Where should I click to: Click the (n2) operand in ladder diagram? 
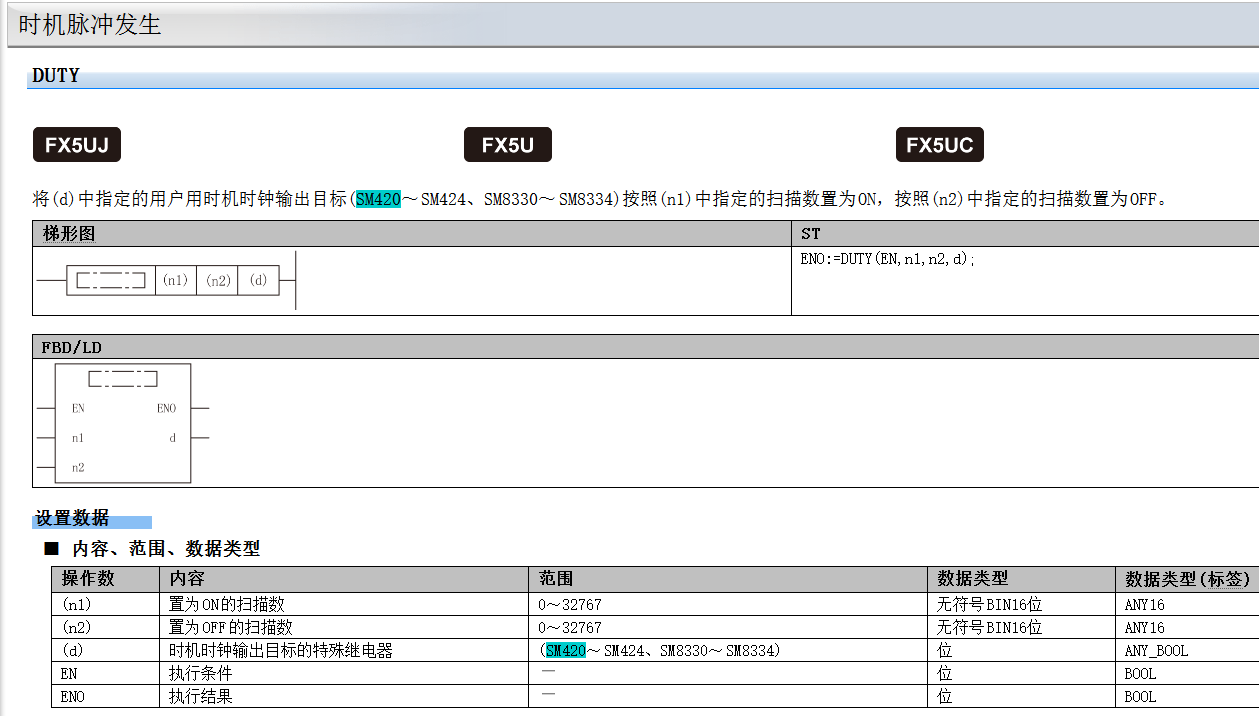218,280
